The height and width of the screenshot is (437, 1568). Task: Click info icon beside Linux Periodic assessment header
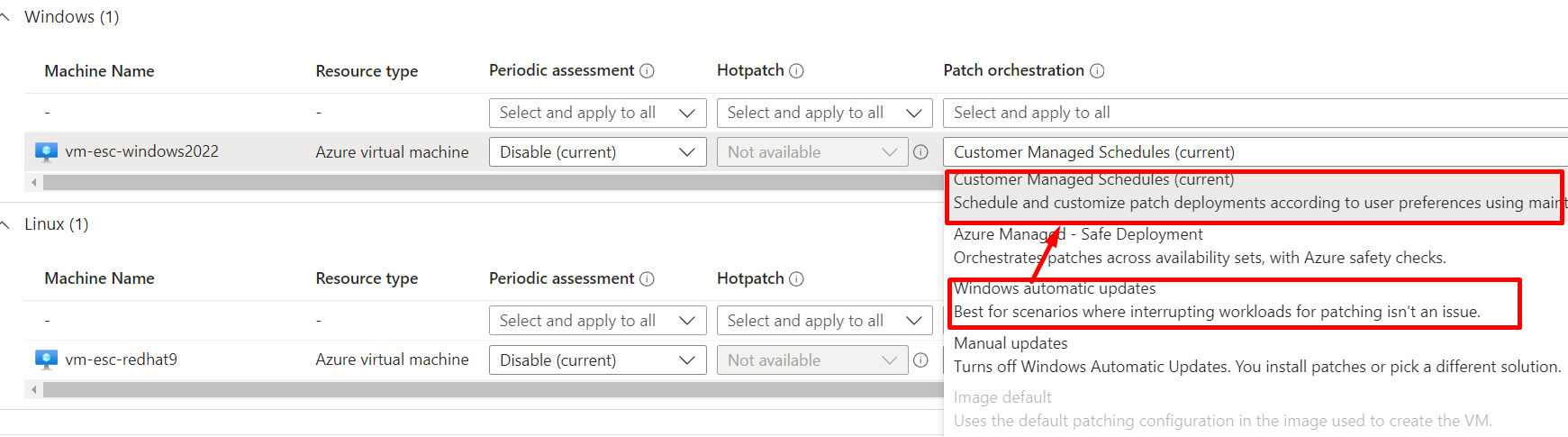coord(647,279)
